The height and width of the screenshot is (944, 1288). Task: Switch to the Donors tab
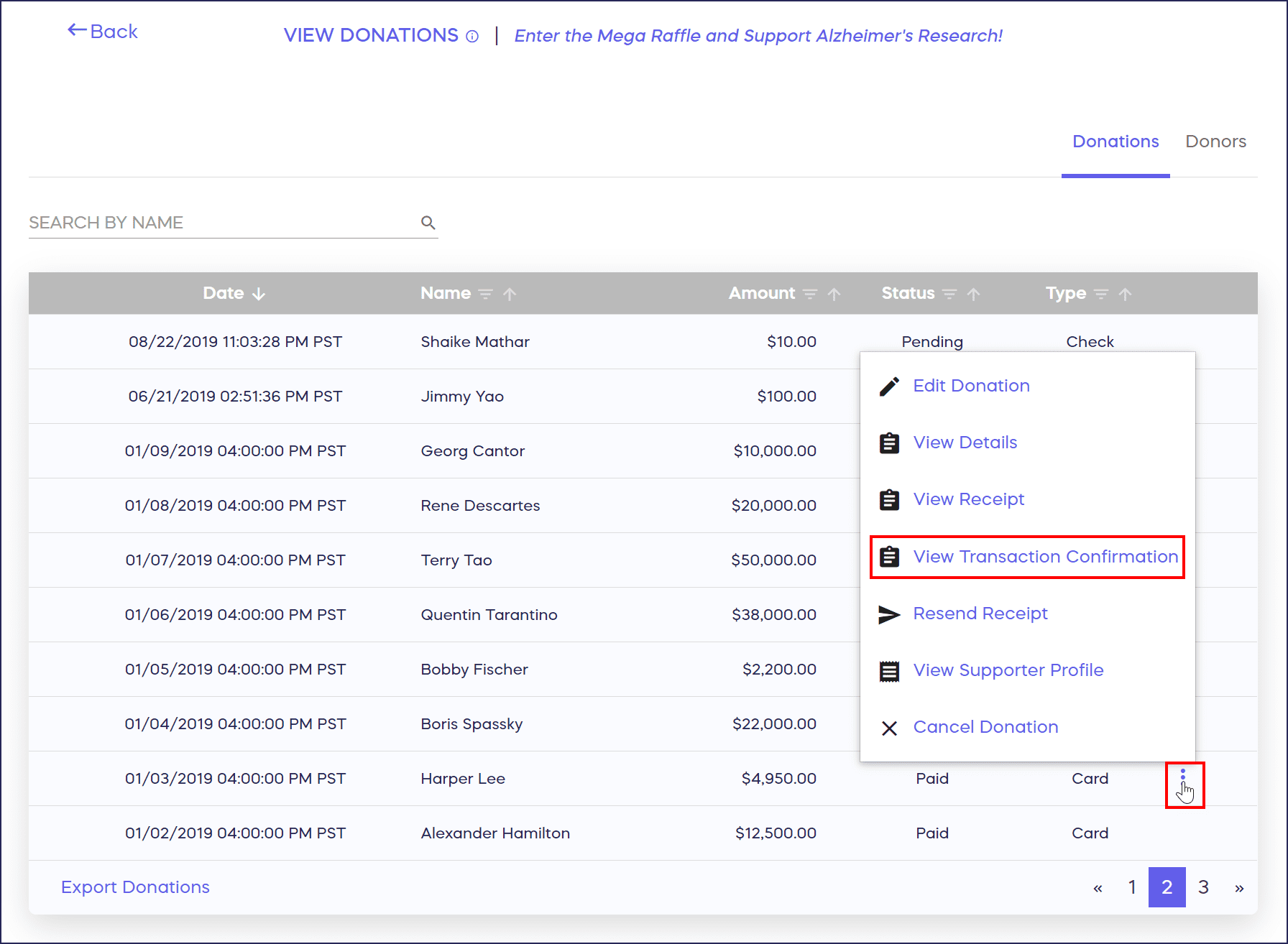coord(1215,142)
